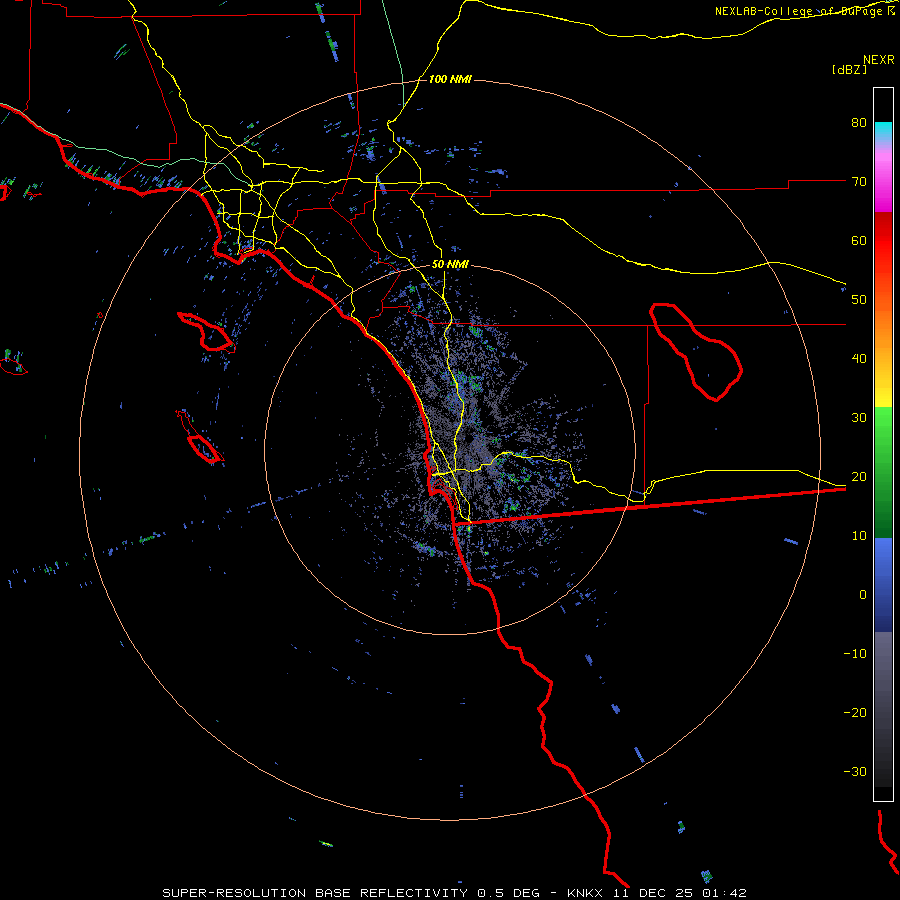Click the "01:42" time in the caption
Image resolution: width=900 pixels, height=900 pixels.
click(724, 893)
